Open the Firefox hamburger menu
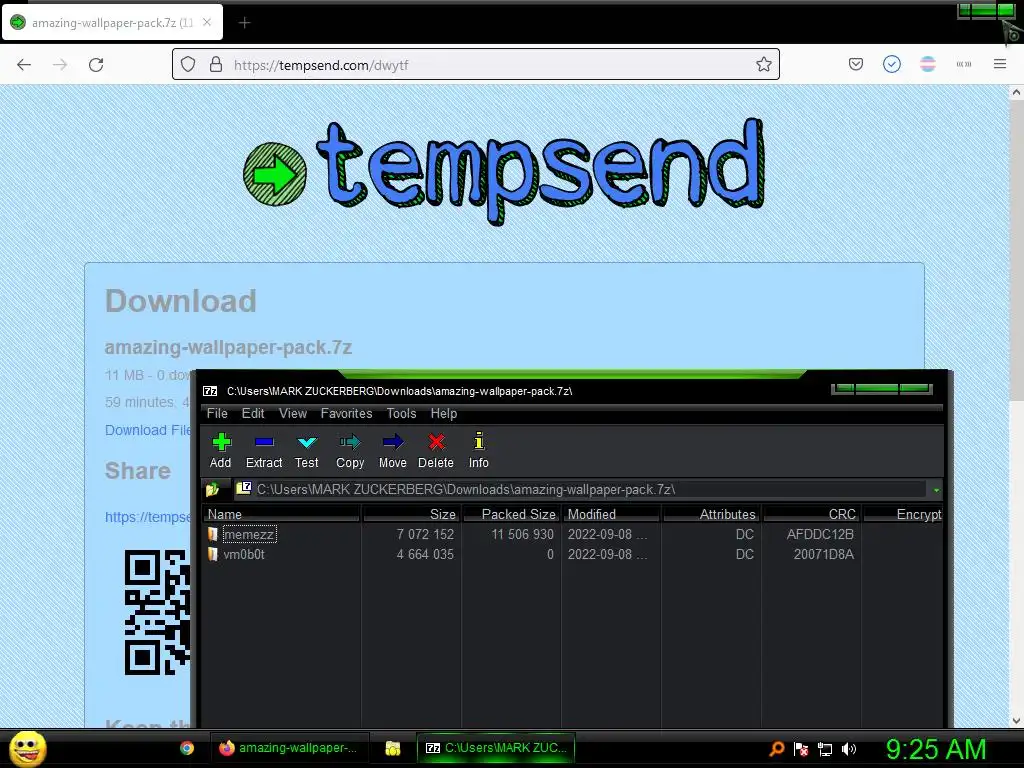 tap(1000, 64)
